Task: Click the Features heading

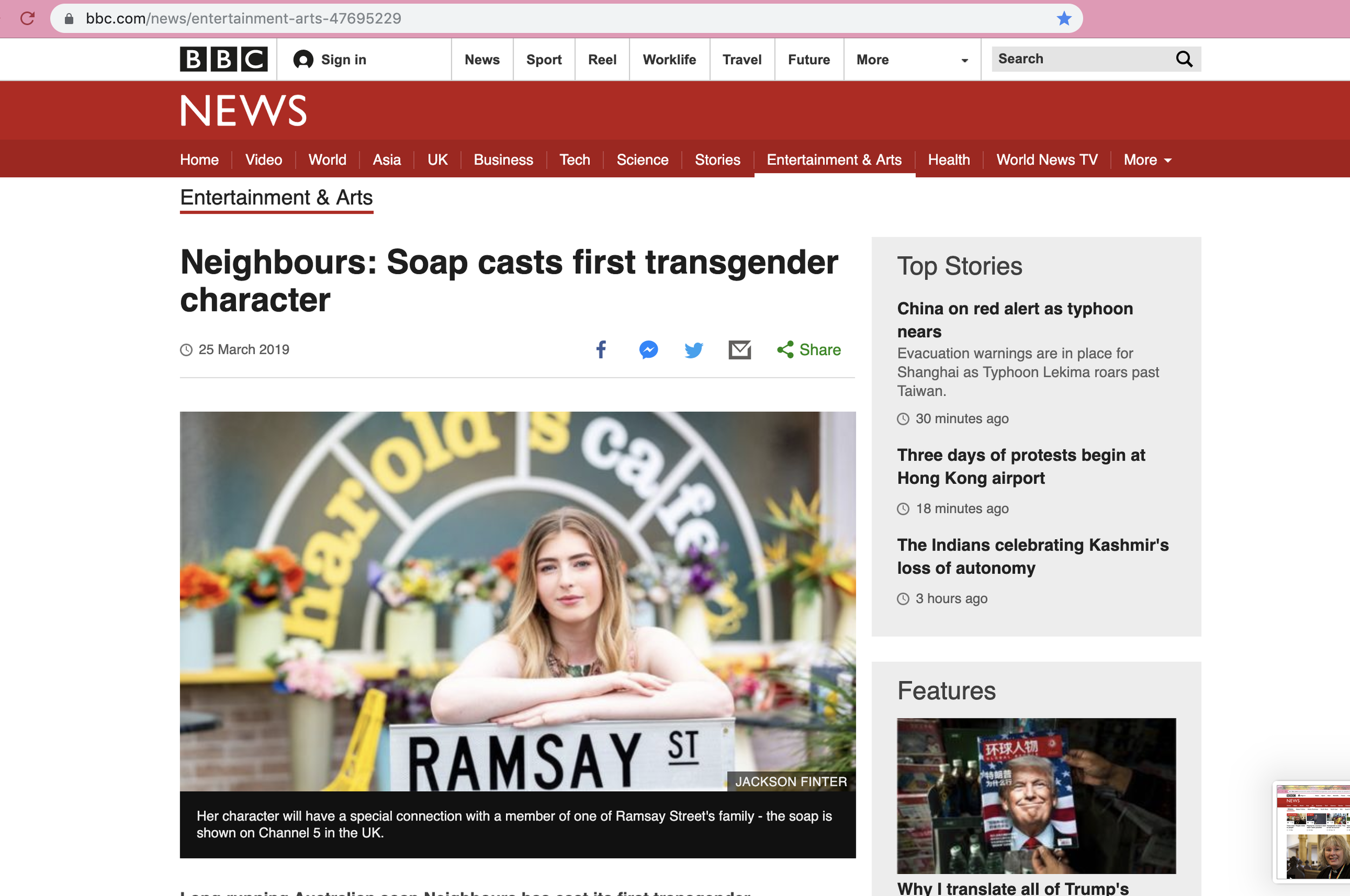Action: (946, 691)
